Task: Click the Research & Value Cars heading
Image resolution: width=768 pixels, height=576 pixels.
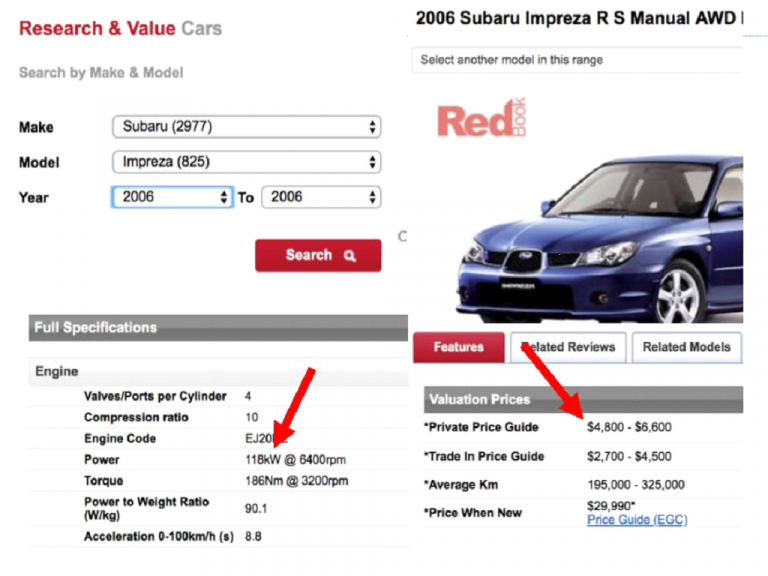Action: (x=120, y=28)
